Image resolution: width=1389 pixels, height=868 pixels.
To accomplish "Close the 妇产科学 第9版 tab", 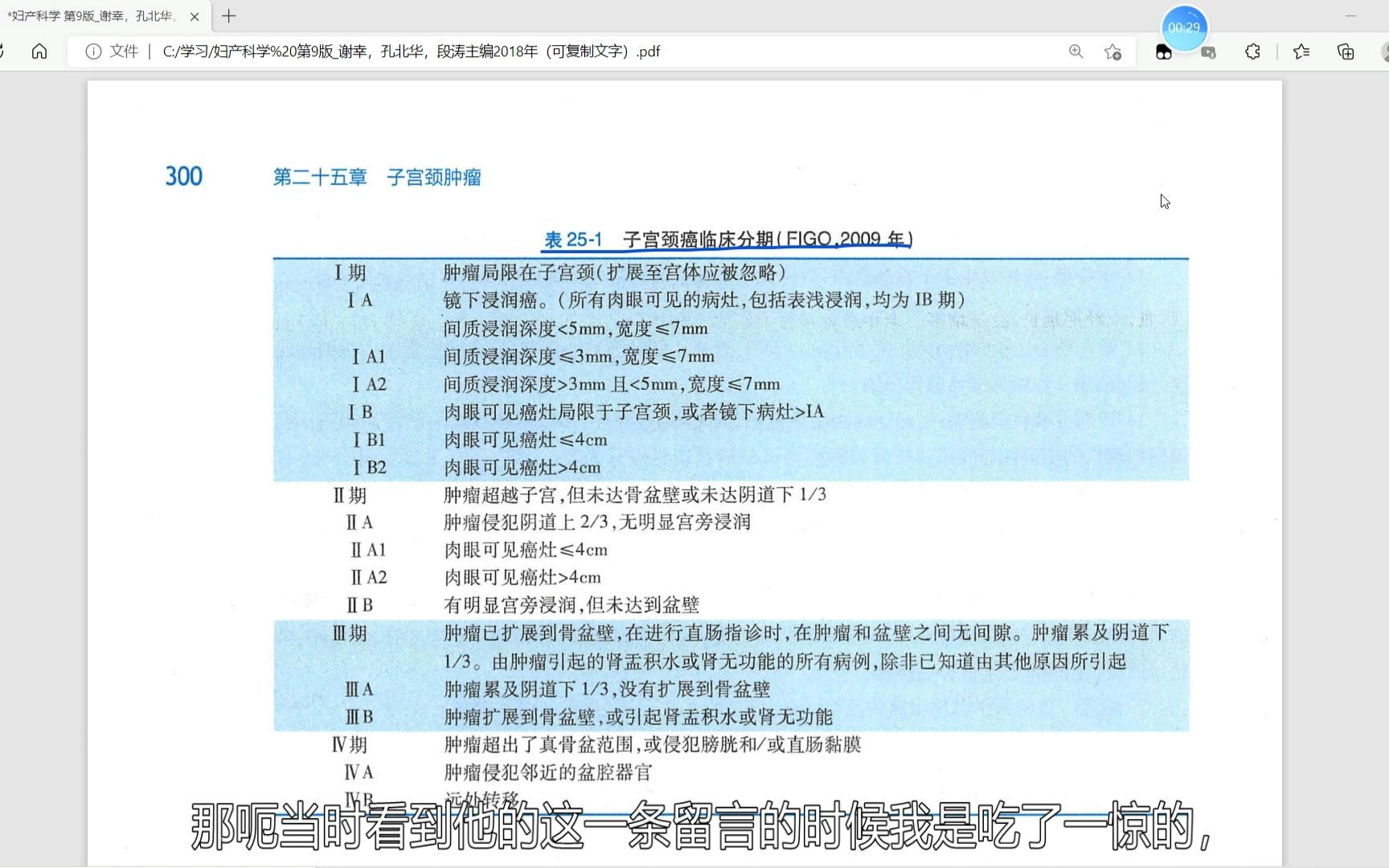I will [195, 16].
